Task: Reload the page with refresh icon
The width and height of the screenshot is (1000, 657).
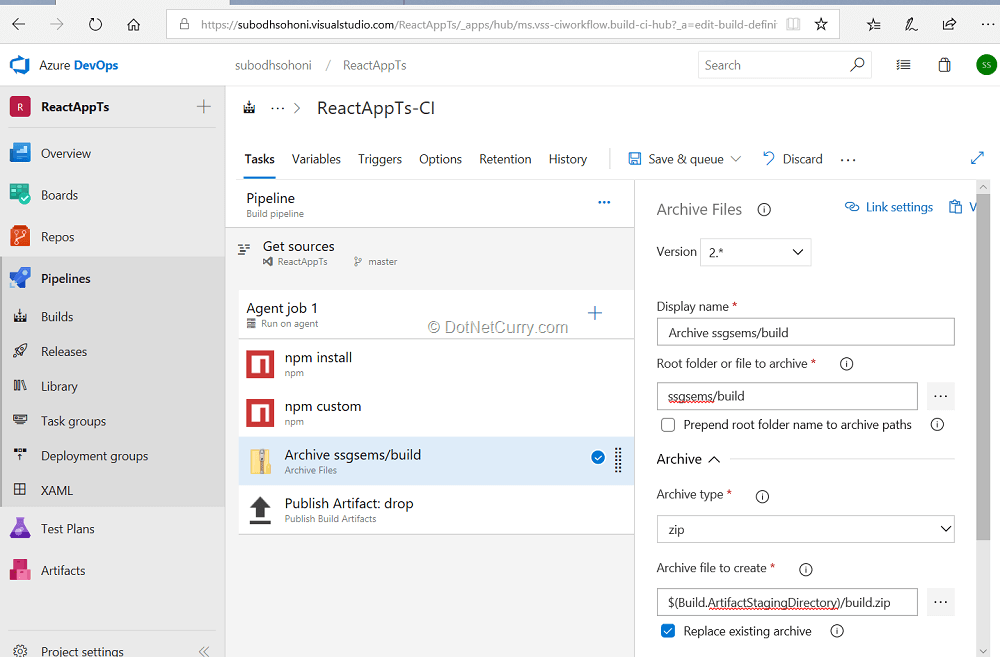Action: (x=95, y=24)
